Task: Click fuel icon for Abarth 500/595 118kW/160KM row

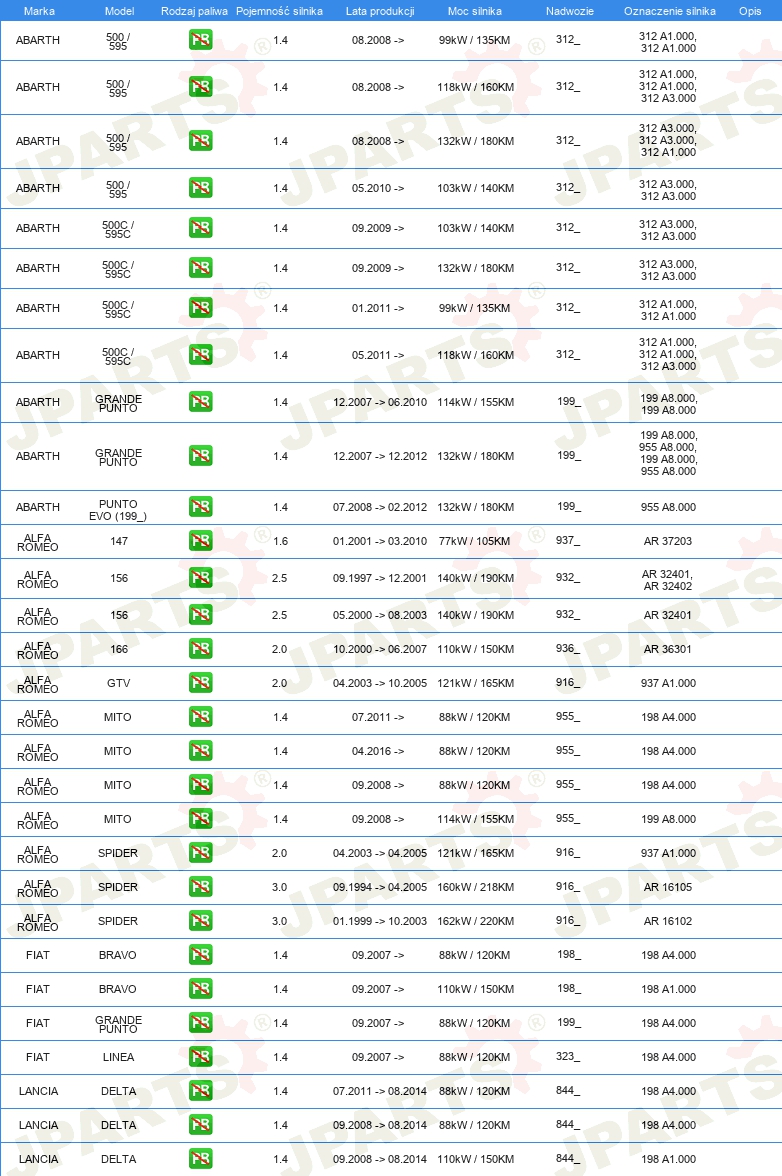Action: point(200,87)
